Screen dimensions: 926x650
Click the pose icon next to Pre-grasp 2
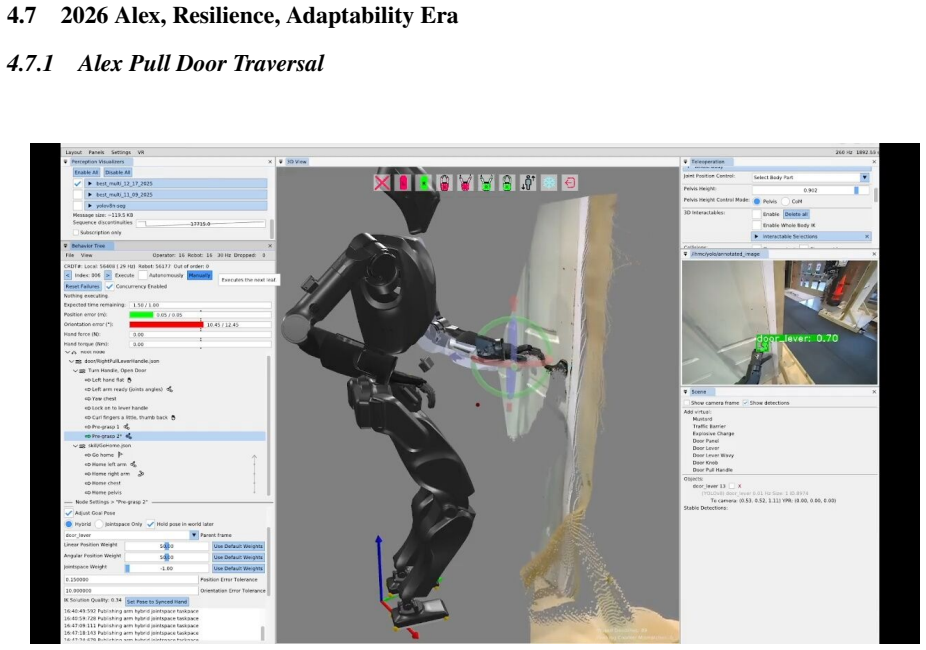click(x=129, y=436)
